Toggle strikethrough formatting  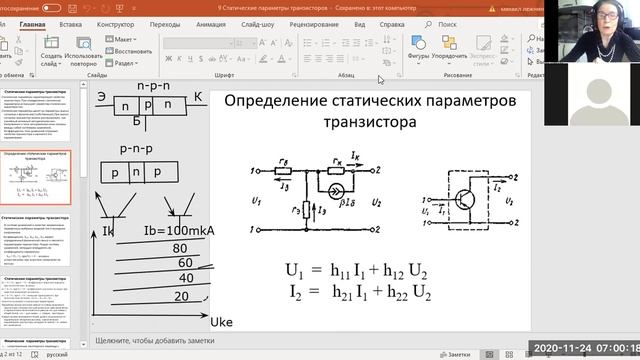[x=211, y=59]
